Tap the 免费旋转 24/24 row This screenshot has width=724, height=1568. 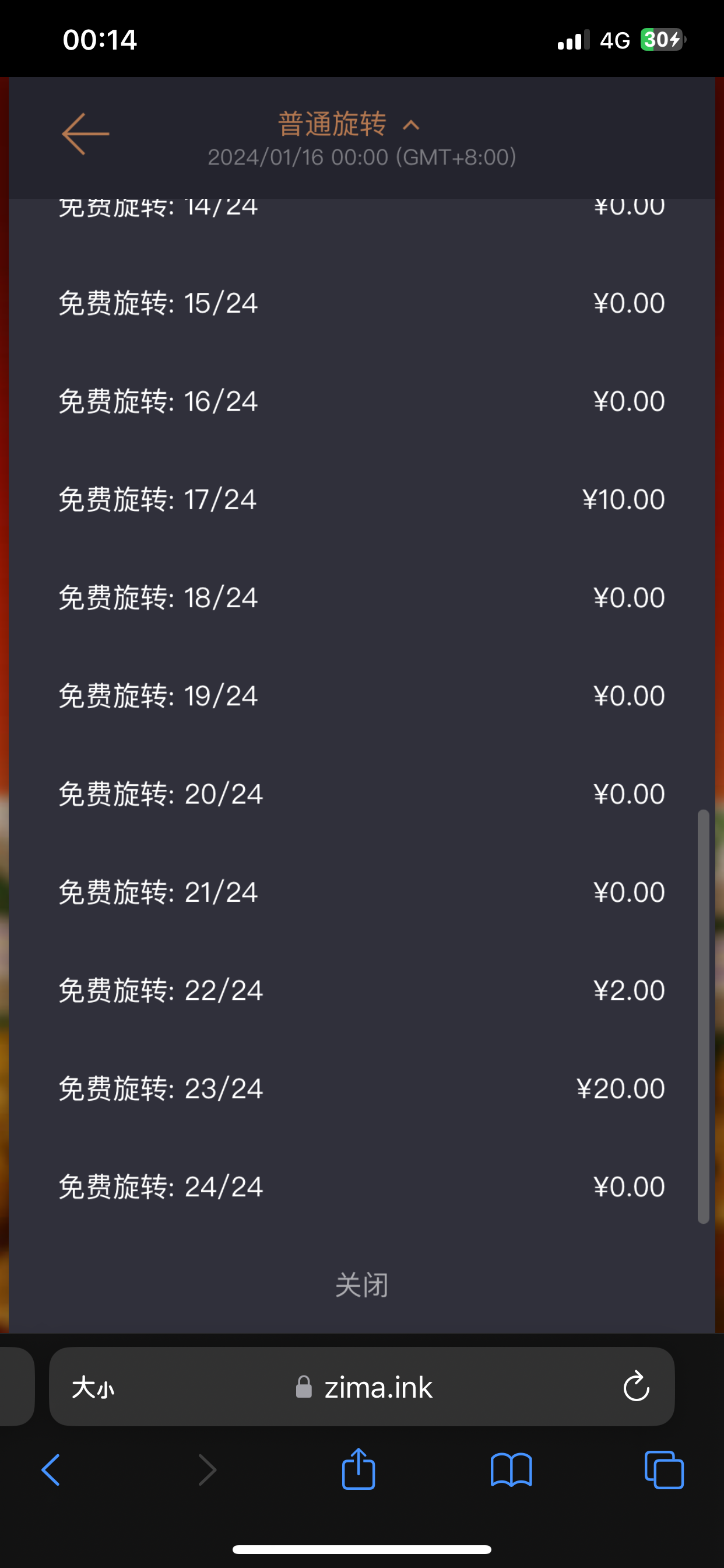pos(361,1186)
